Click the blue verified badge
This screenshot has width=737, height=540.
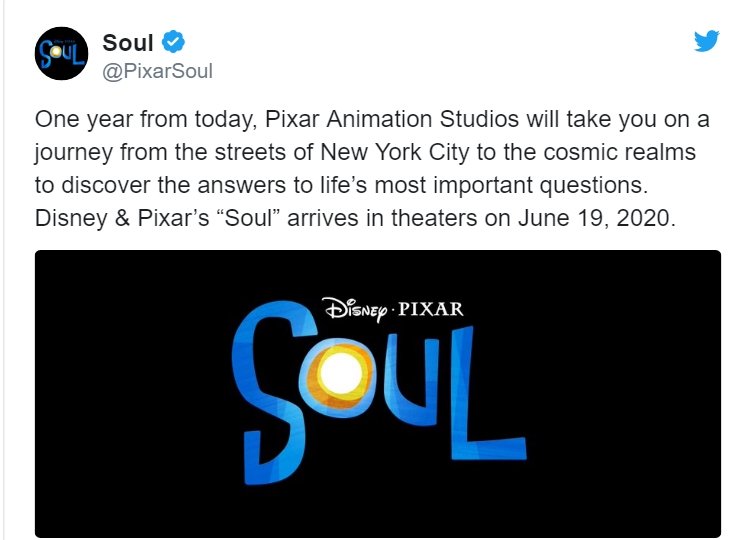point(172,43)
